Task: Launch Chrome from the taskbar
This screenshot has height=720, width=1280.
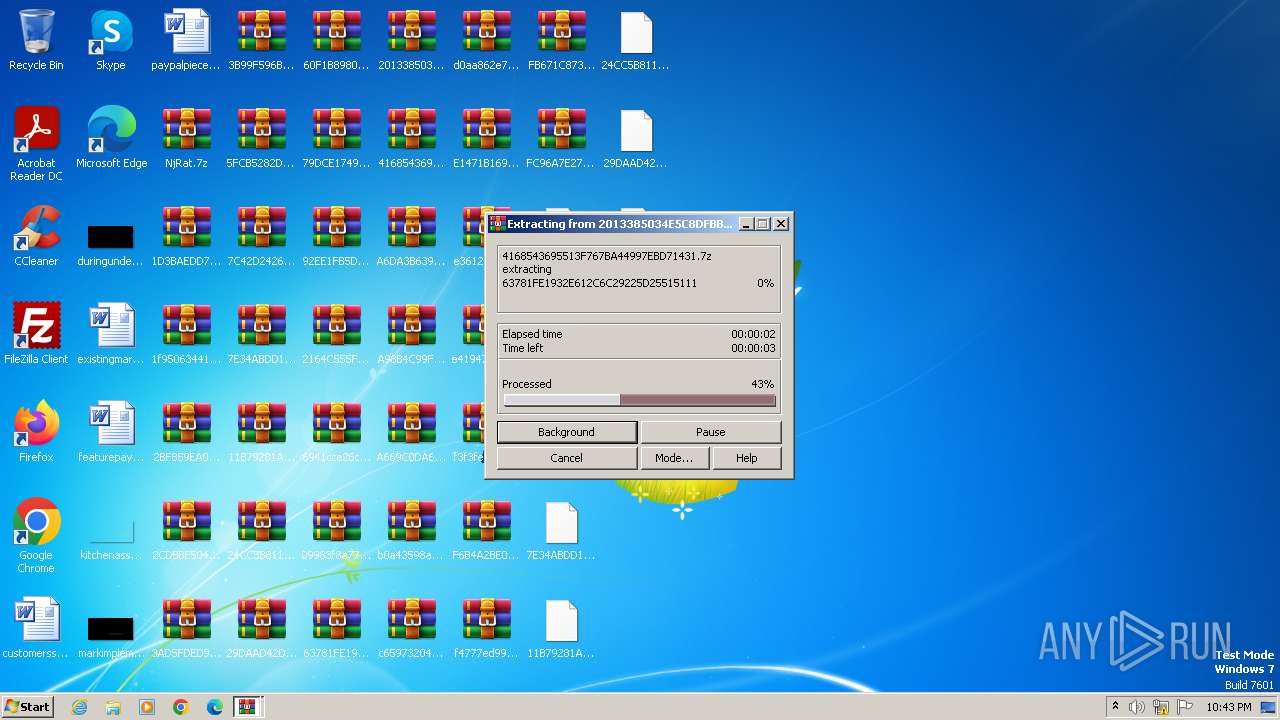Action: pyautogui.click(x=181, y=707)
